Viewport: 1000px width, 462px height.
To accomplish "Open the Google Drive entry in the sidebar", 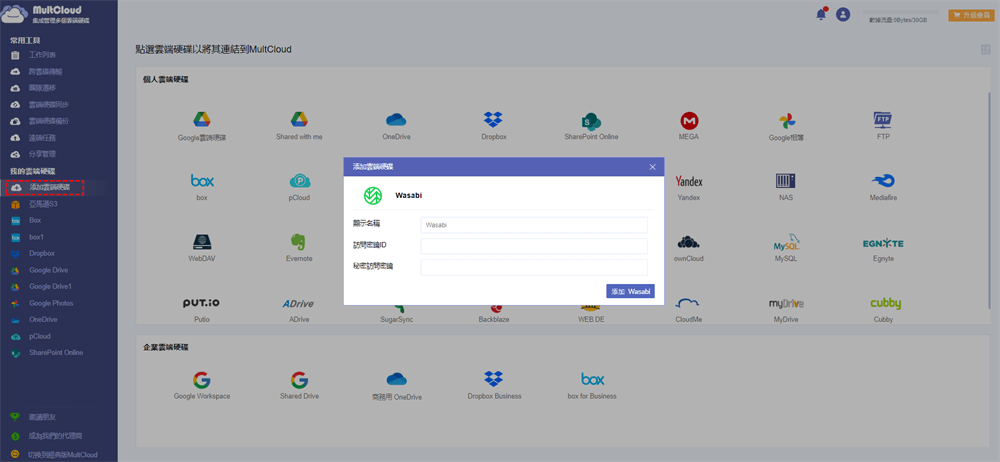I will (x=48, y=270).
